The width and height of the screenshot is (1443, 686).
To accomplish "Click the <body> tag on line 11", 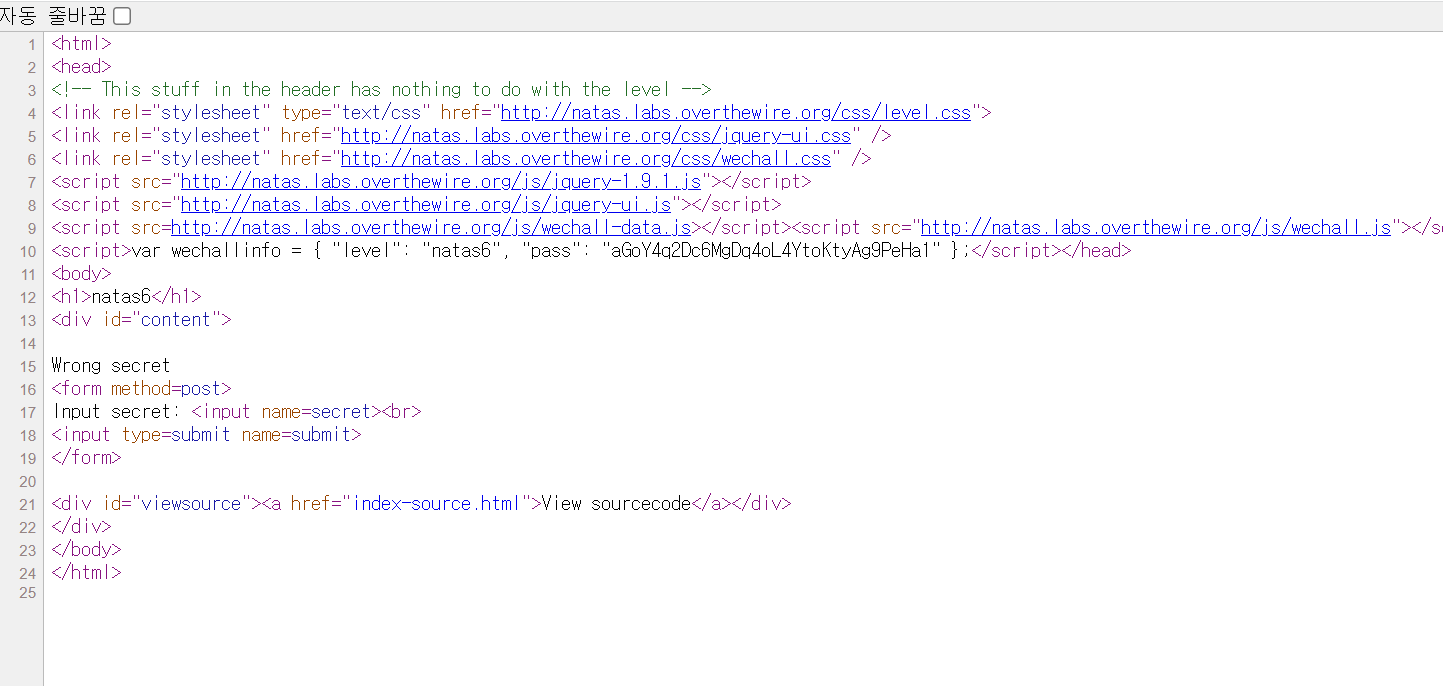I will coord(81,273).
